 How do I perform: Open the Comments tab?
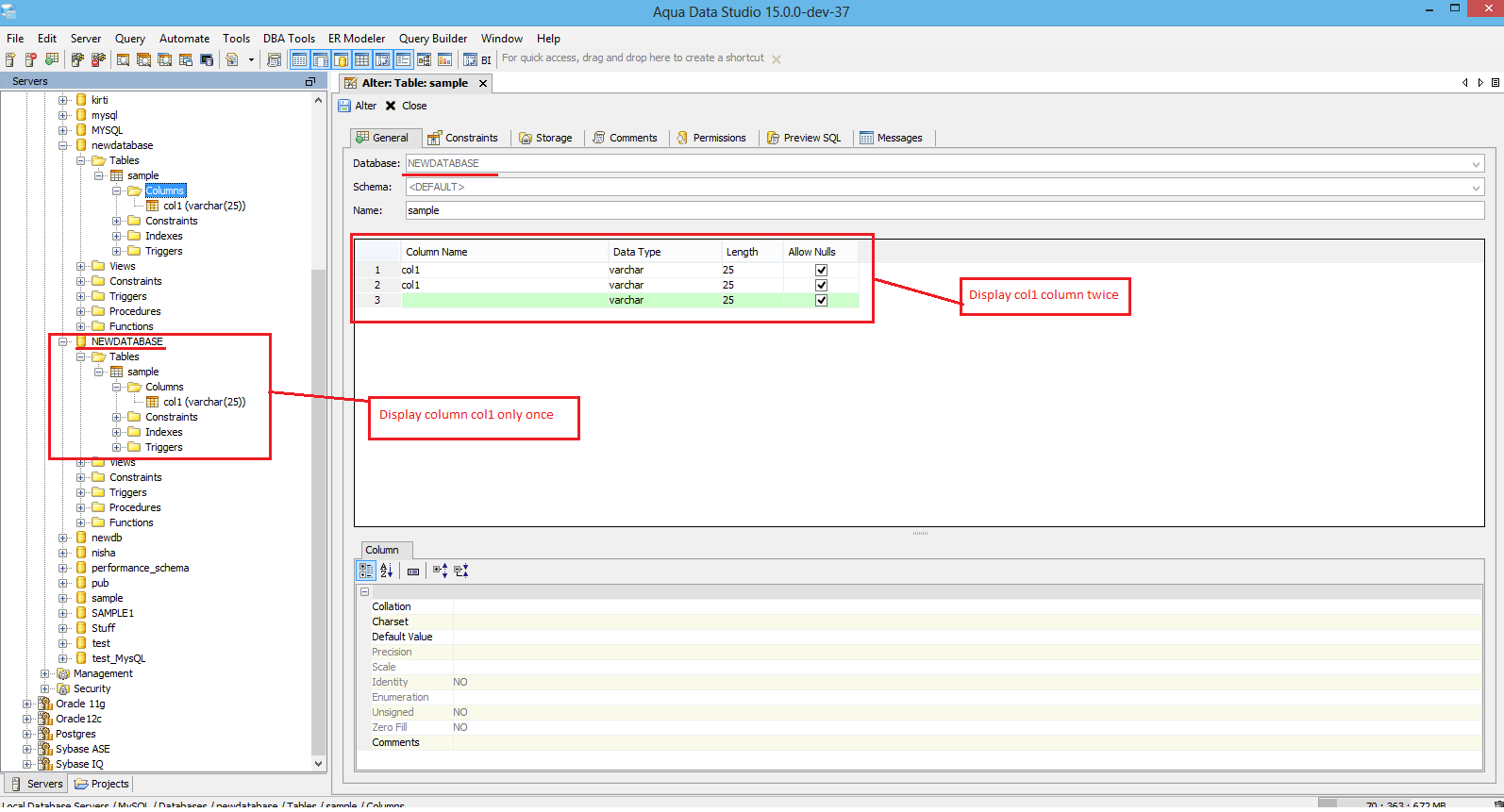click(625, 138)
